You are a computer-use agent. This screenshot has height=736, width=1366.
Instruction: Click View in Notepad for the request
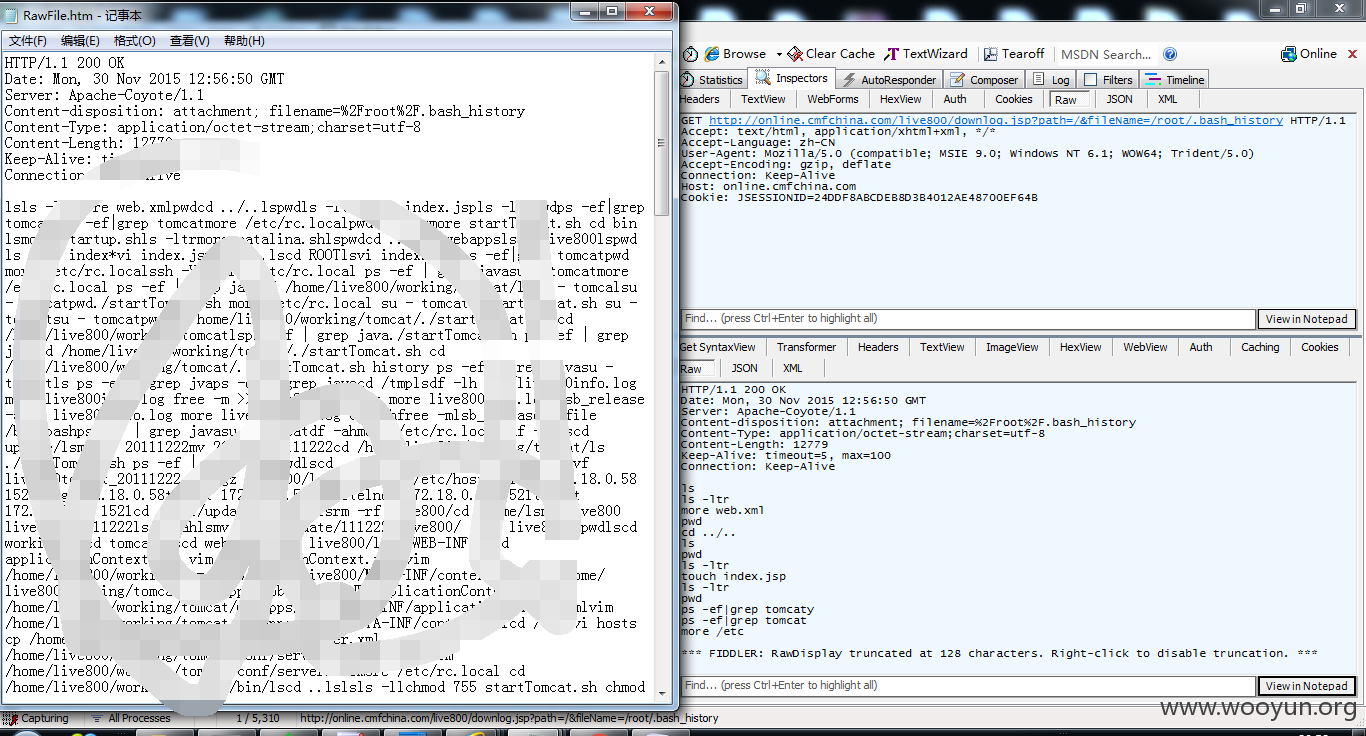(x=1306, y=319)
